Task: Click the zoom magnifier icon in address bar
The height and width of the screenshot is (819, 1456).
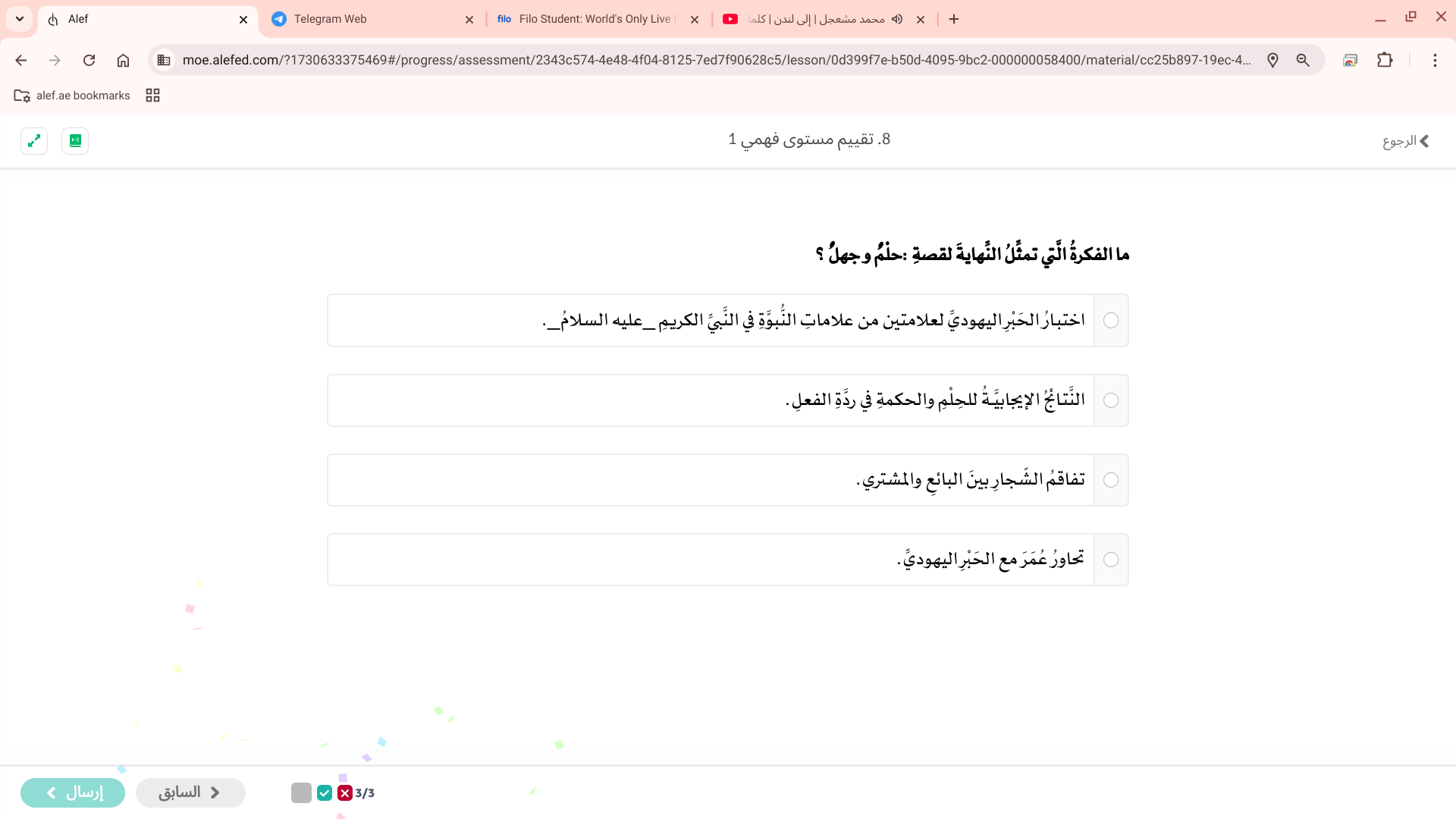Action: (1303, 60)
